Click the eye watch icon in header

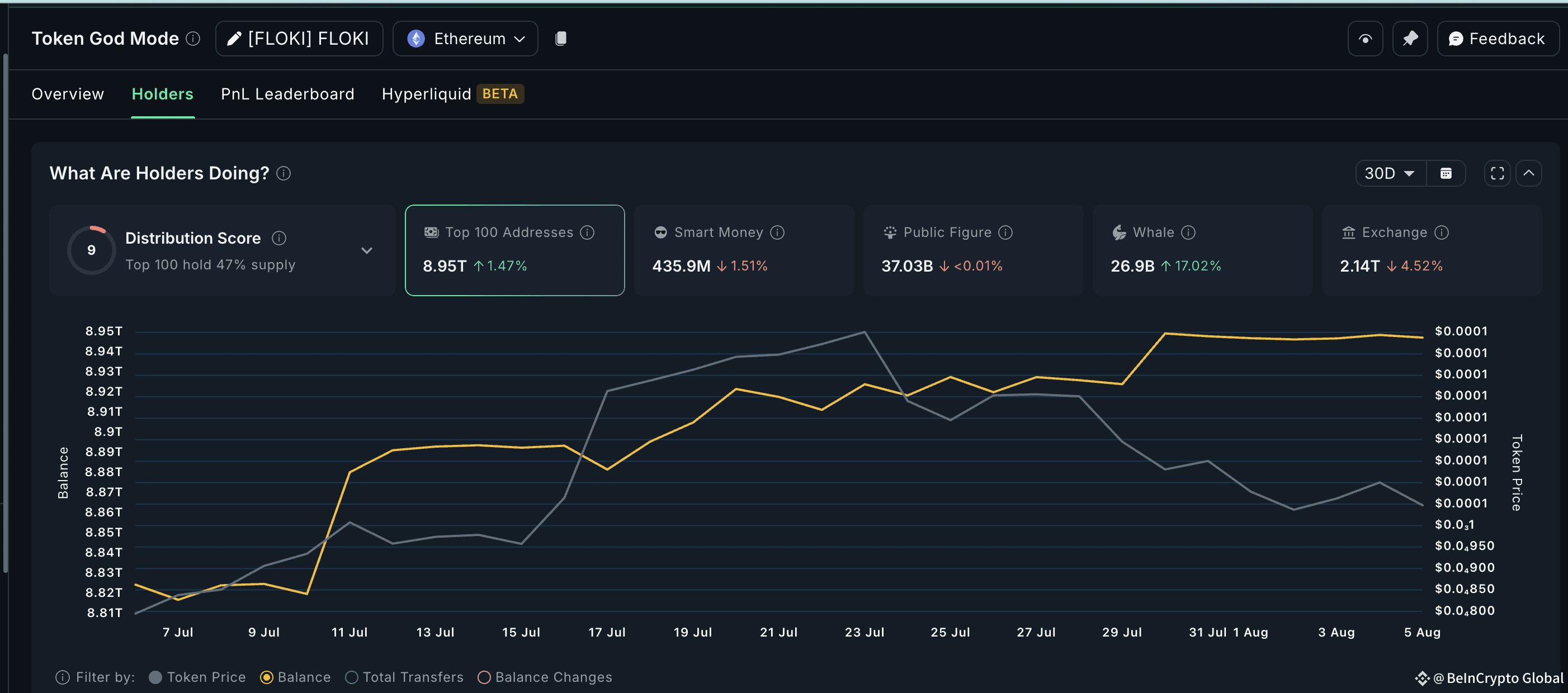pyautogui.click(x=1364, y=39)
